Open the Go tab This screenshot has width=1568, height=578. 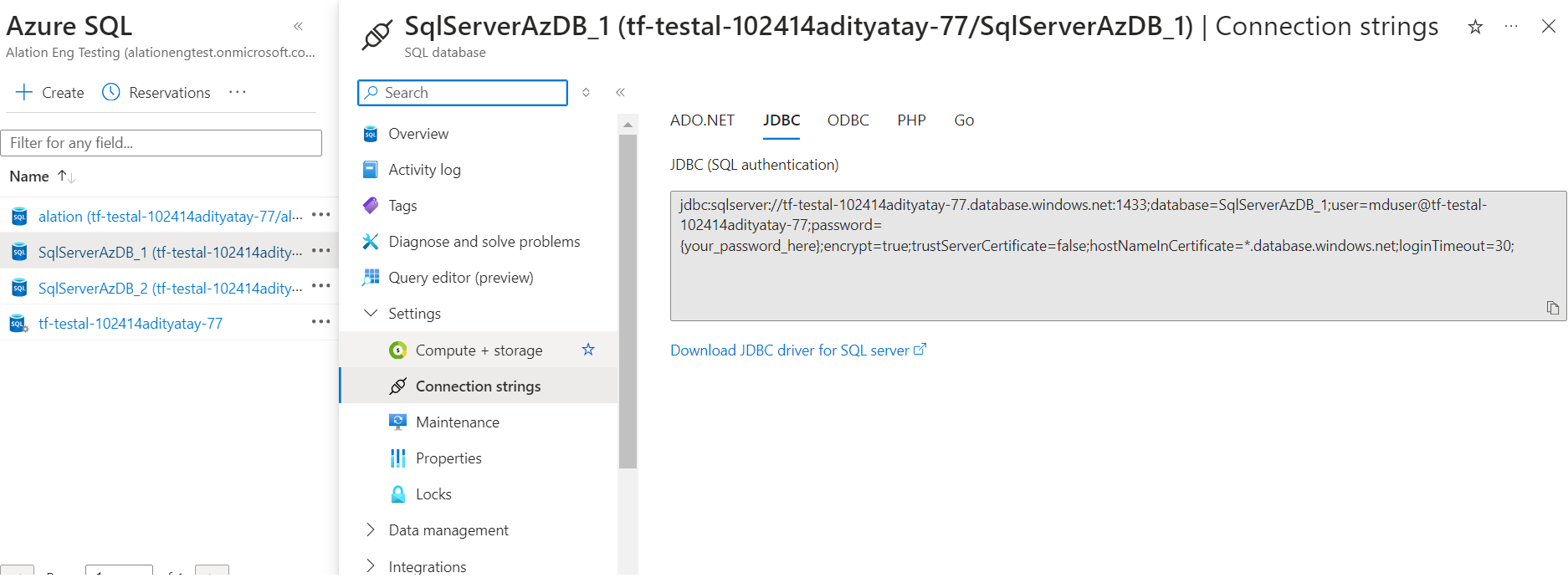point(964,120)
